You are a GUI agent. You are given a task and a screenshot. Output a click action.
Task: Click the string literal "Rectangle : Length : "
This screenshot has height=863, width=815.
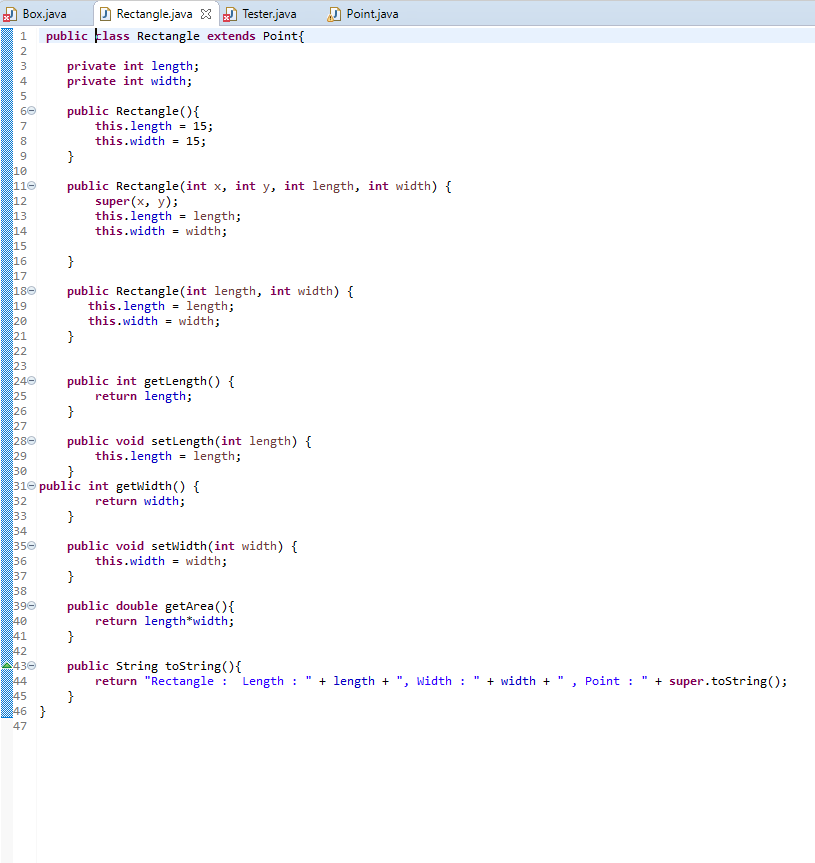[228, 681]
